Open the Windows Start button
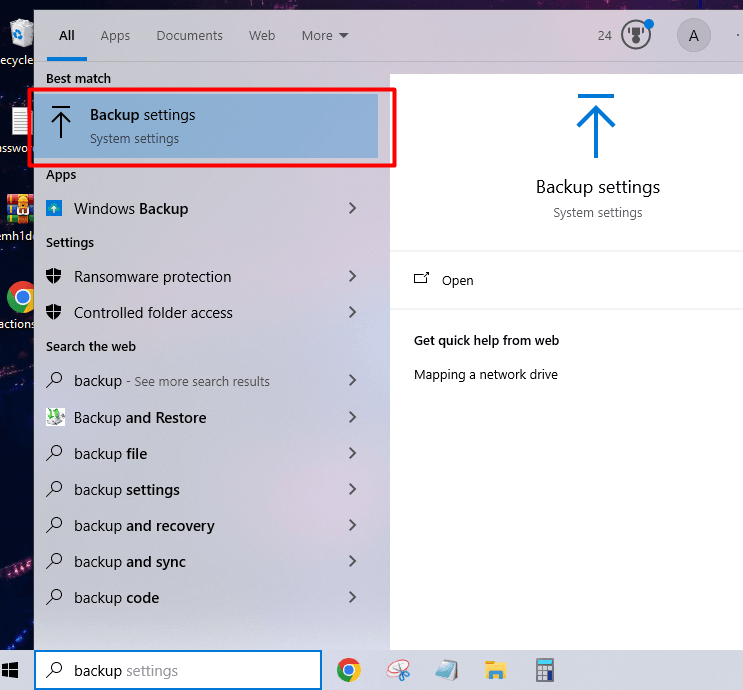The width and height of the screenshot is (743, 690). [10, 670]
